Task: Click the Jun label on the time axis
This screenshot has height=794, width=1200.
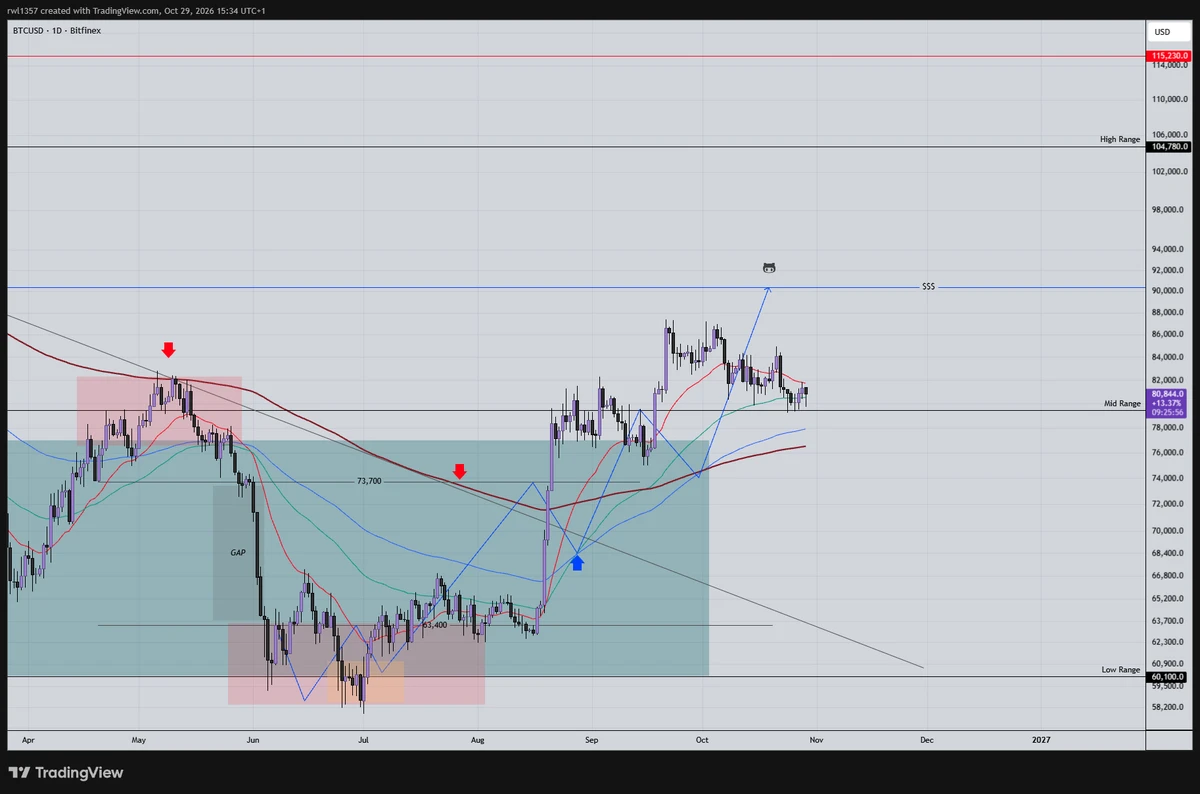Action: pyautogui.click(x=253, y=741)
